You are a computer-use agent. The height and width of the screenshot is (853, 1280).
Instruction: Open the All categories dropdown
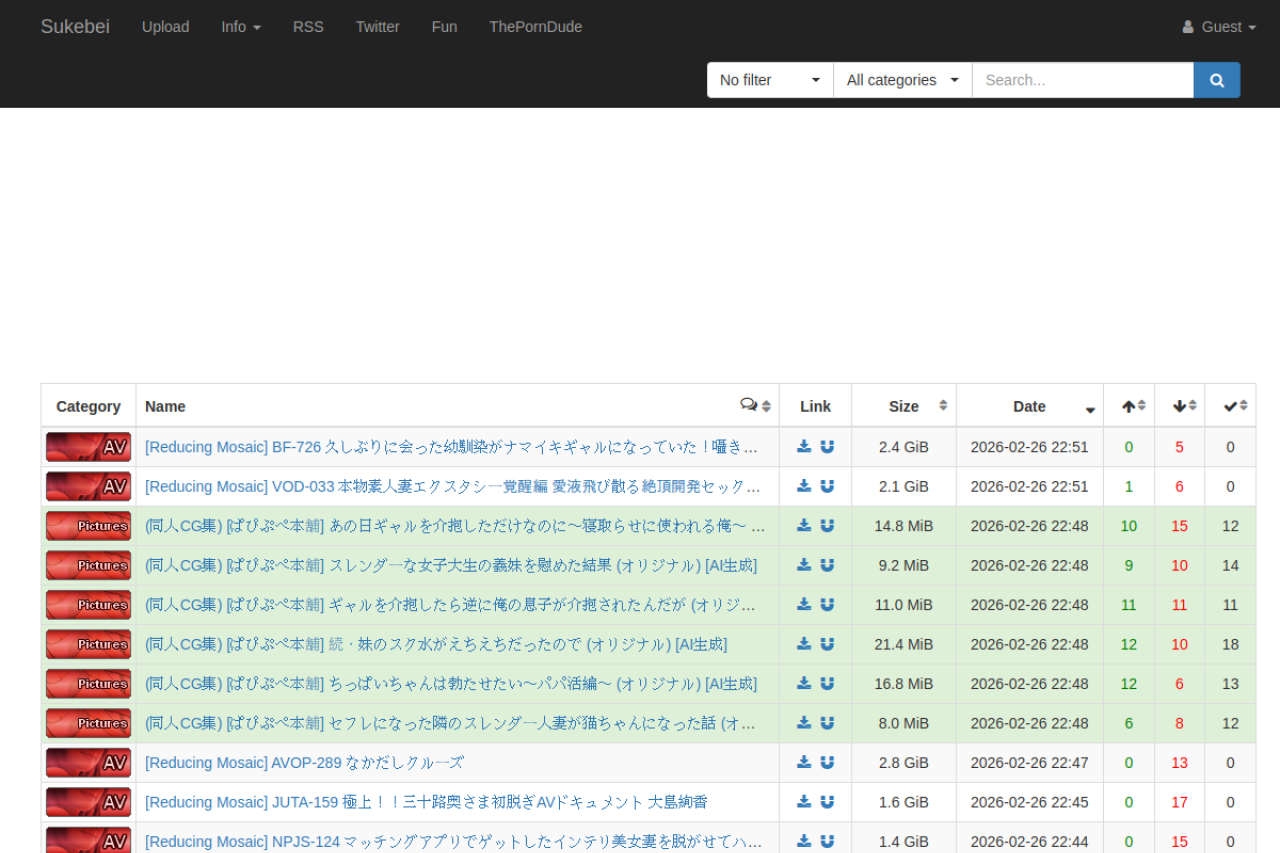(901, 80)
